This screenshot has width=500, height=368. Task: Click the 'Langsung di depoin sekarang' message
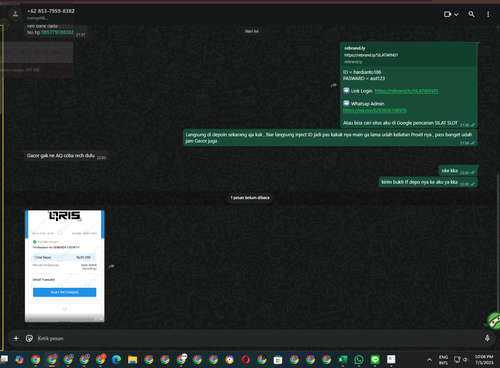pyautogui.click(x=329, y=138)
